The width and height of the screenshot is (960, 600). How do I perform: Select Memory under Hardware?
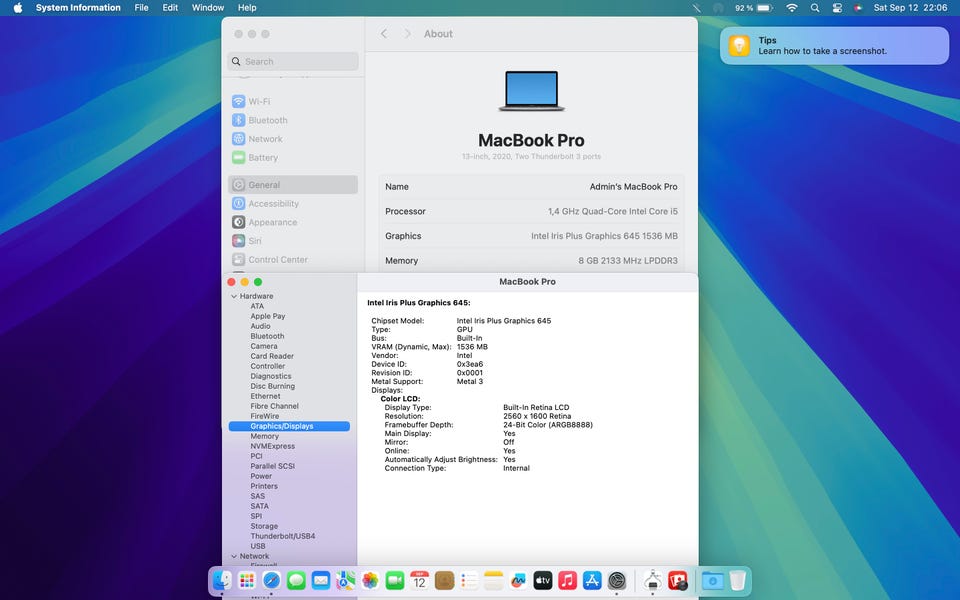tap(264, 437)
